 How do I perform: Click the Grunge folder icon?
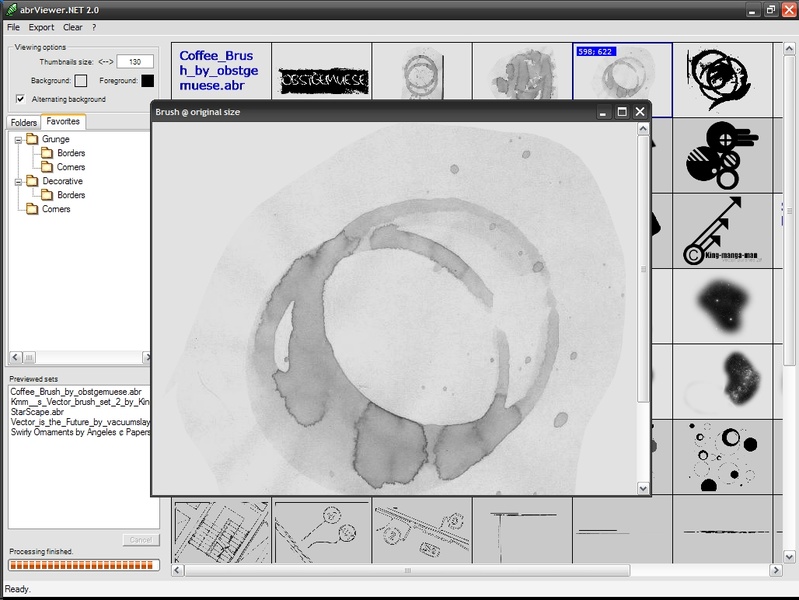(32, 139)
